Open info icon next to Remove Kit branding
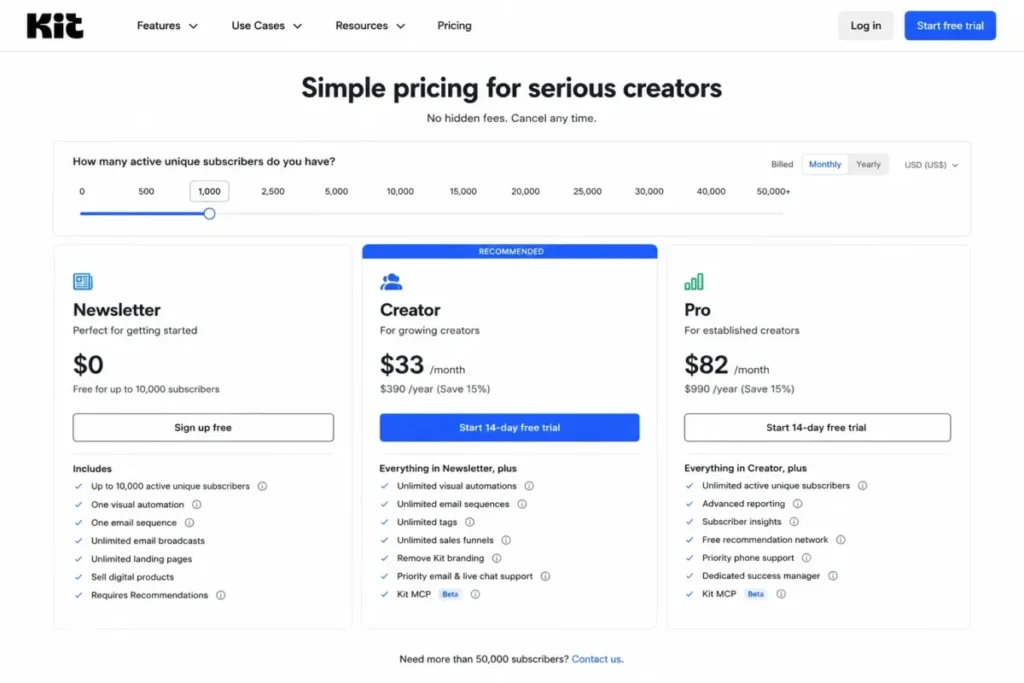1024x683 pixels. pos(496,558)
